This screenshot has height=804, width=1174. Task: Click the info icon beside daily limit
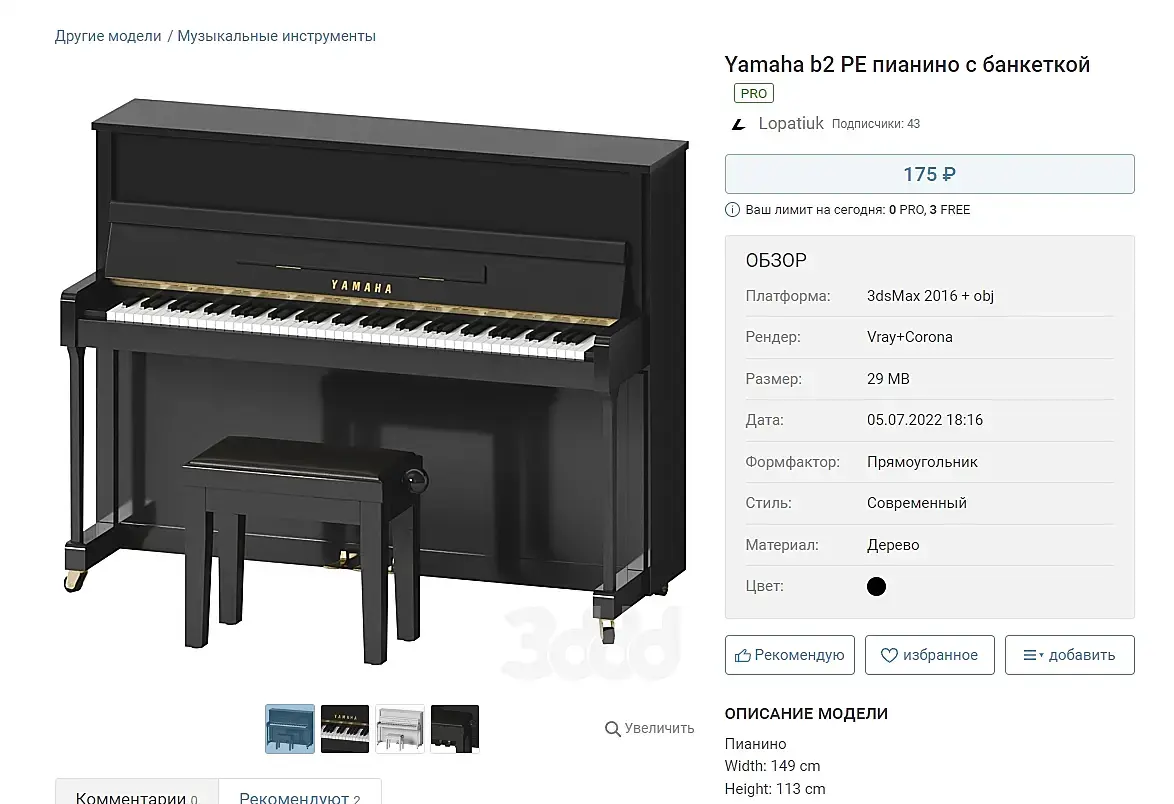[x=732, y=210]
